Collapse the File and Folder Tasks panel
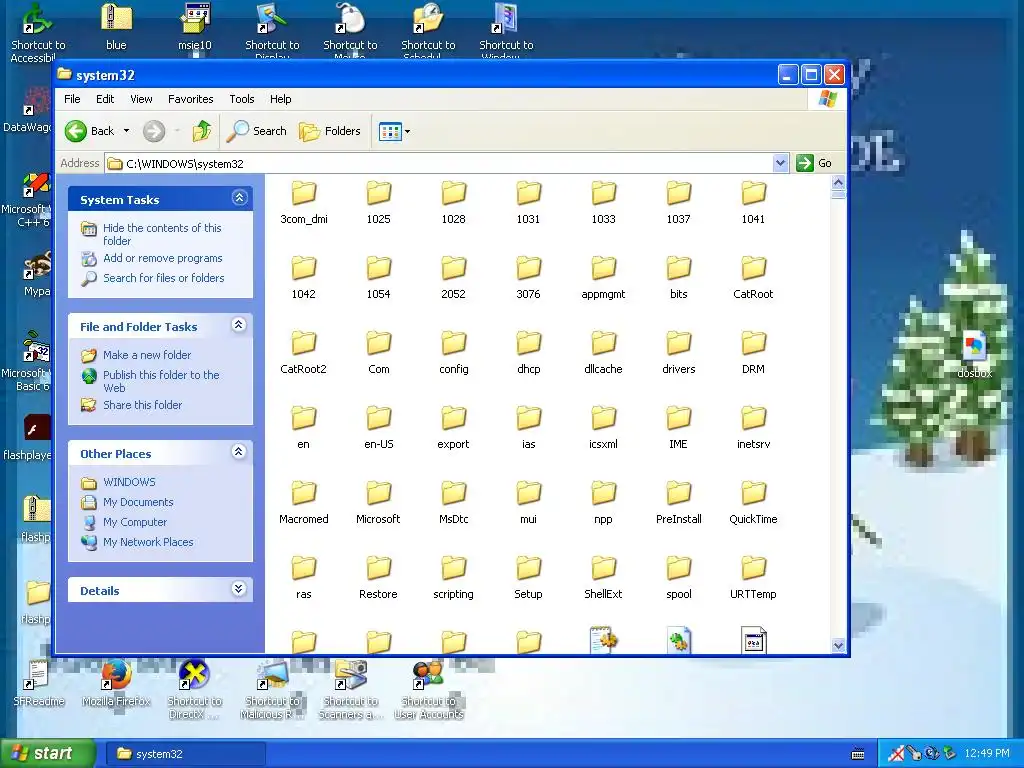Image resolution: width=1024 pixels, height=768 pixels. [239, 325]
